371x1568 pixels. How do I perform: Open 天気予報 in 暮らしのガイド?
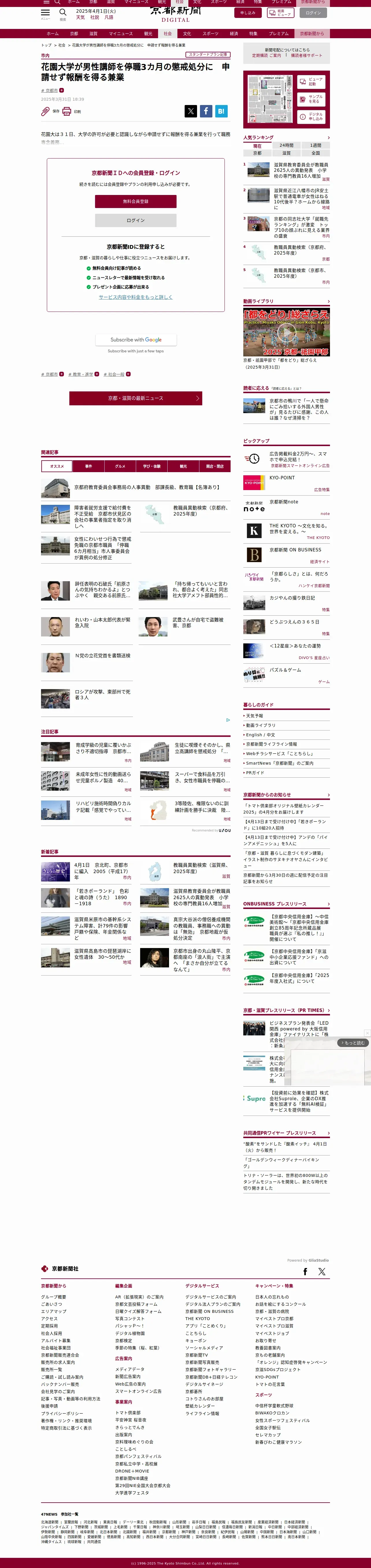(254, 716)
